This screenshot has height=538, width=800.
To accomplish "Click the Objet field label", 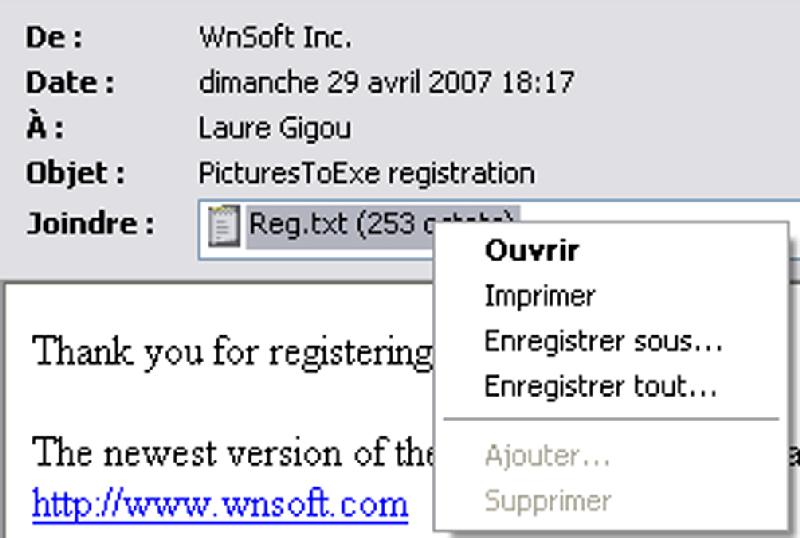I will (x=76, y=174).
